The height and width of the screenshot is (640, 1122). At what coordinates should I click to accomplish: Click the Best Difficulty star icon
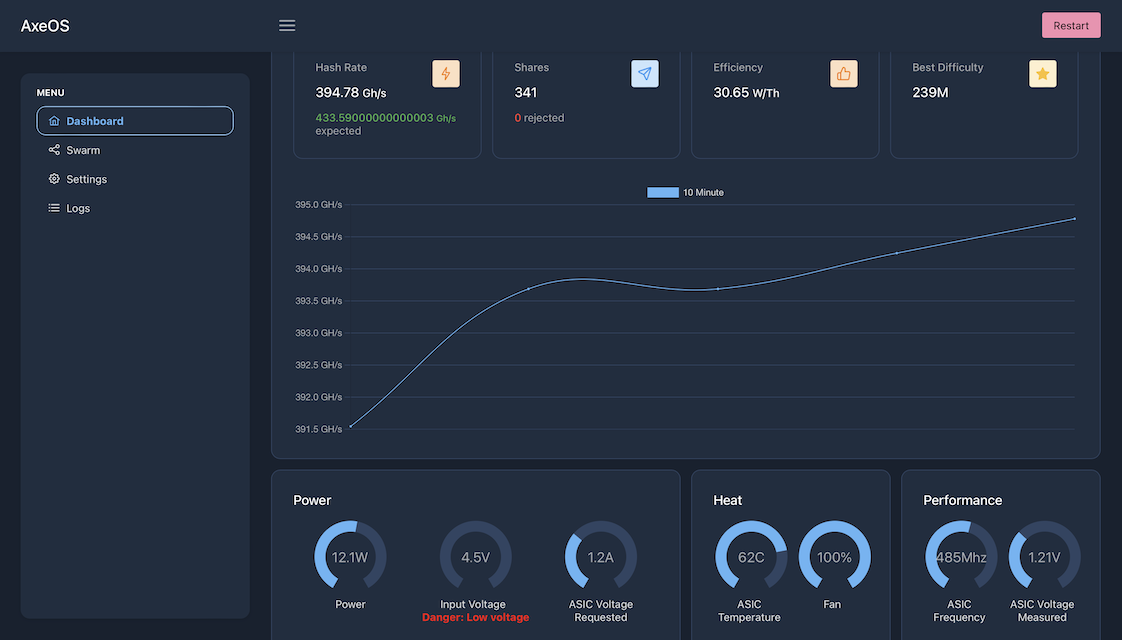click(x=1043, y=74)
